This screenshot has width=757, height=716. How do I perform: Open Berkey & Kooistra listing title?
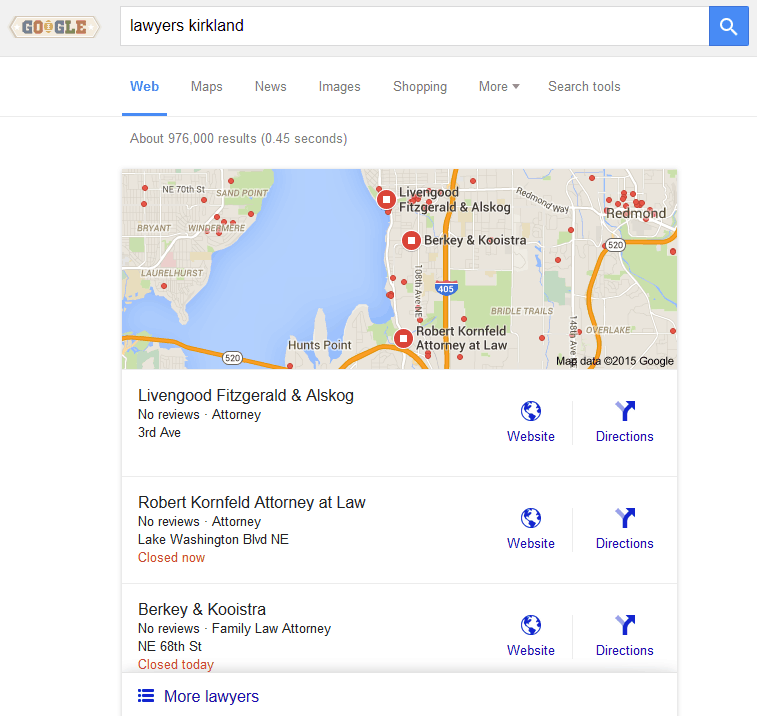[x=202, y=609]
